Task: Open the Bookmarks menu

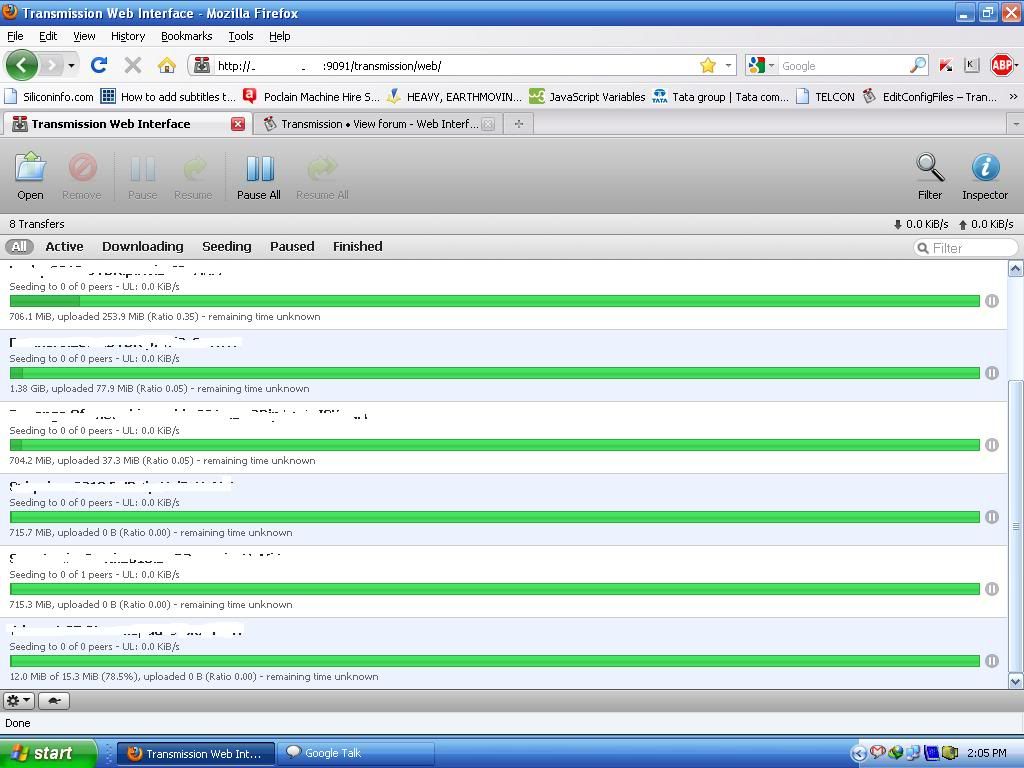Action: tap(186, 36)
